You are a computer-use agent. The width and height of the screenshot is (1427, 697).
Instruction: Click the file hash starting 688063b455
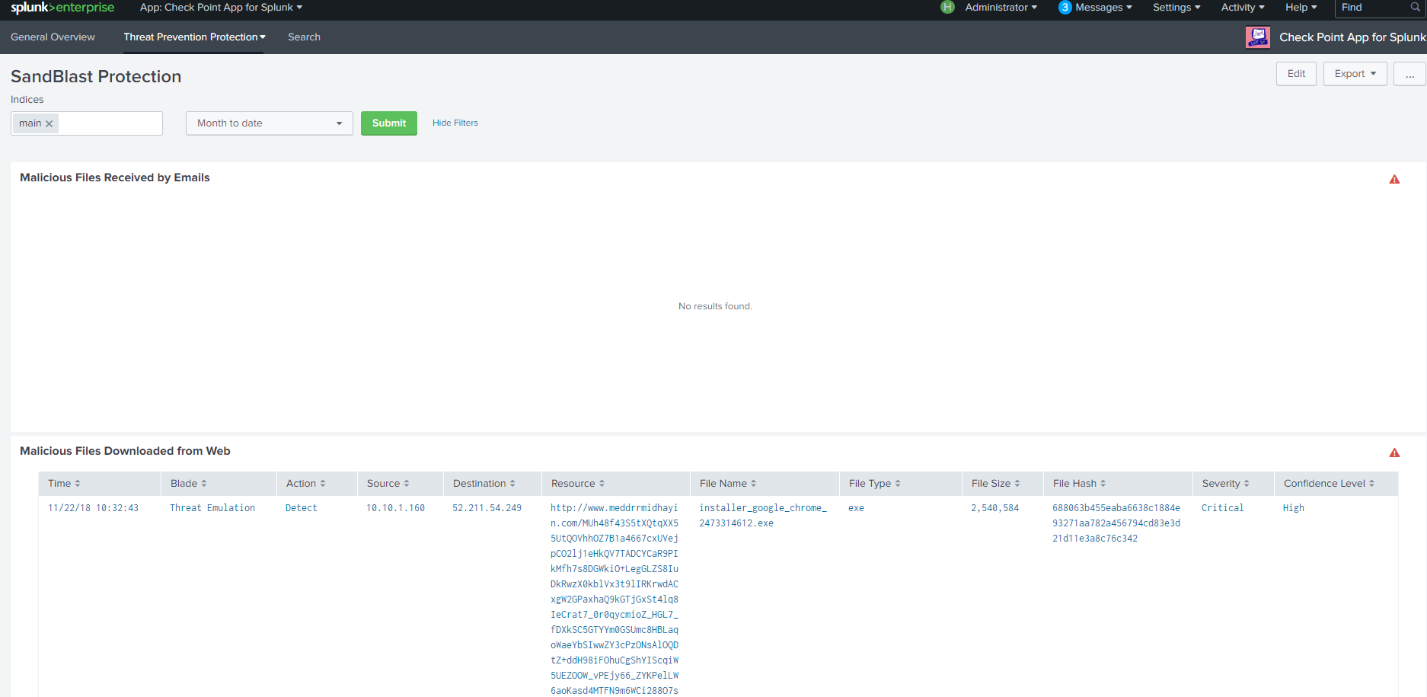(1116, 523)
